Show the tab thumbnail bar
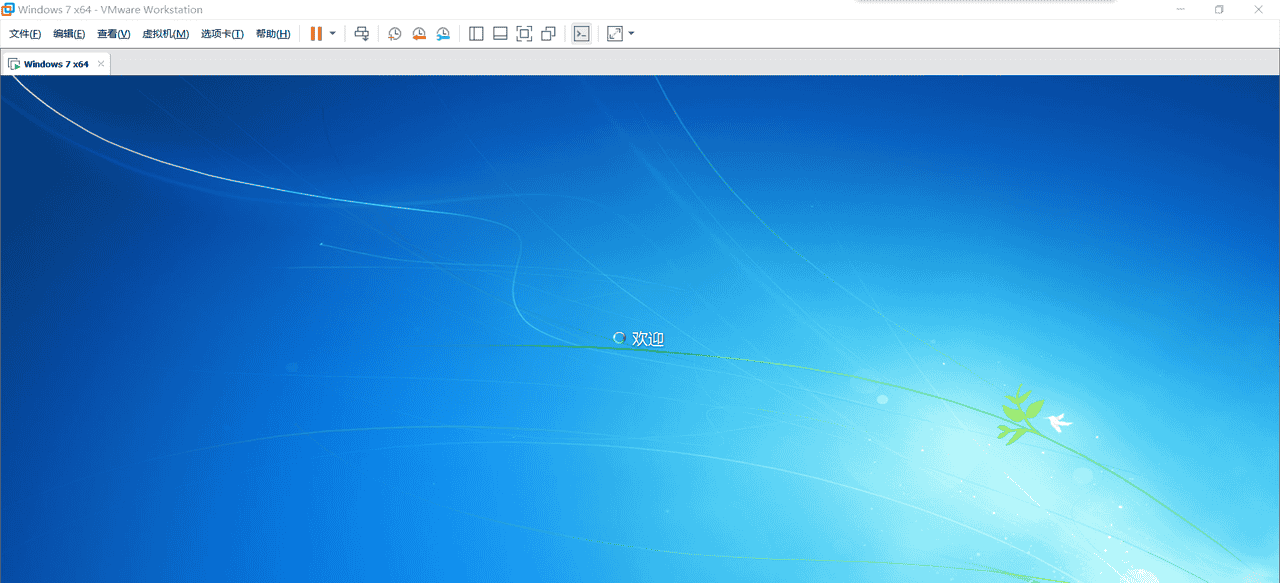The image size is (1280, 583). [500, 33]
